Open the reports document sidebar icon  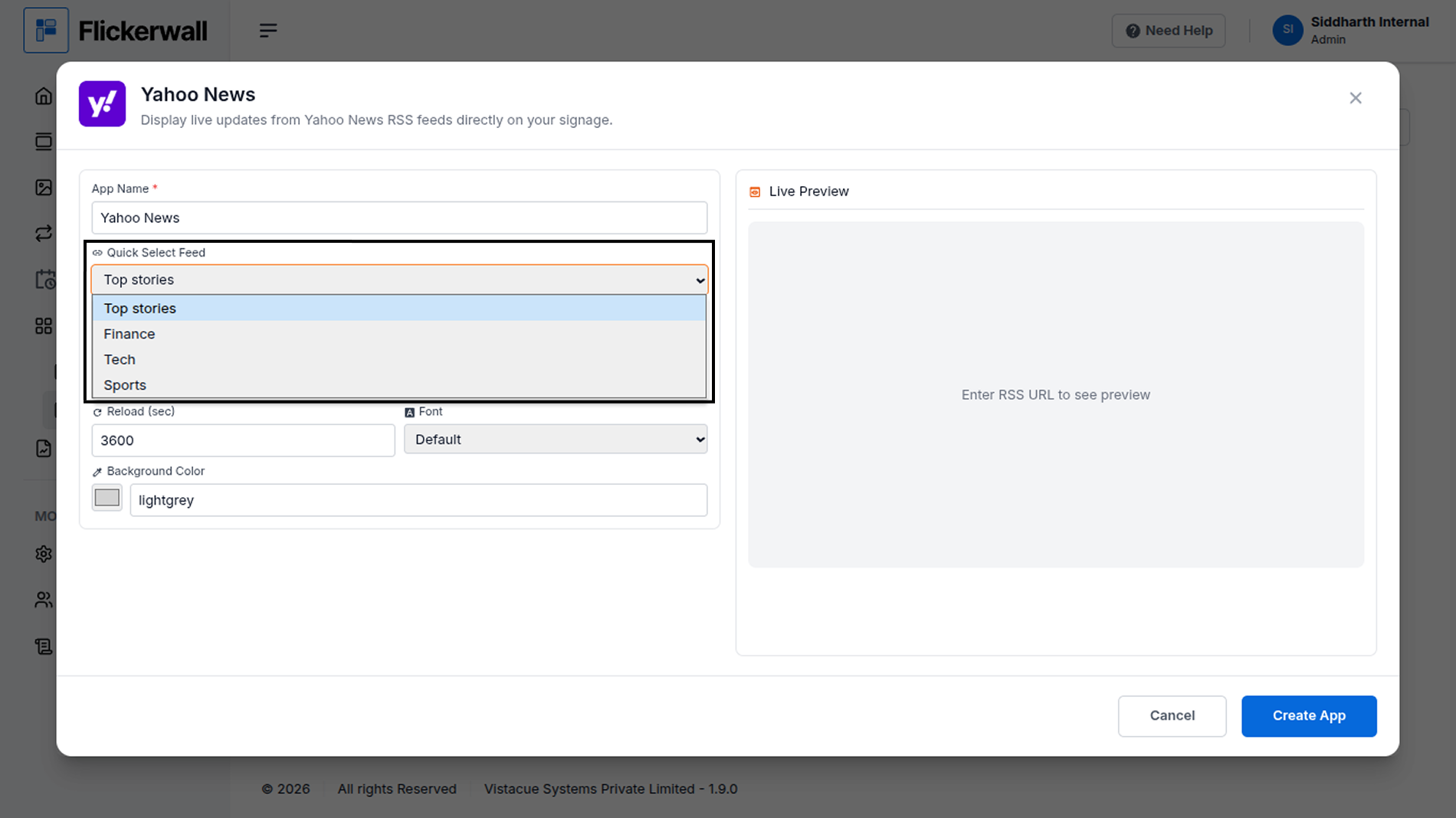tap(44, 449)
